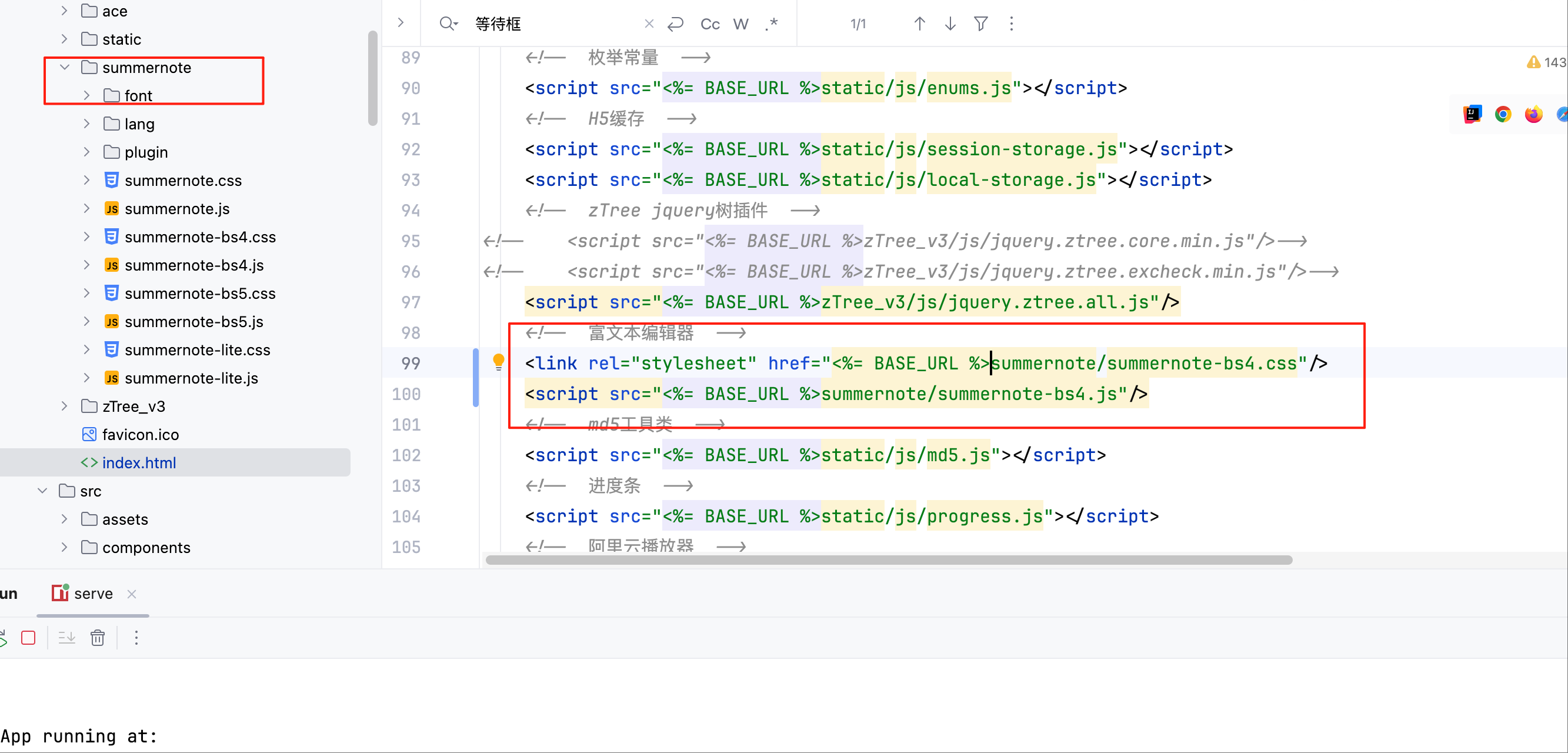
Task: Select summernote-bs4.js in tree
Action: [x=194, y=265]
